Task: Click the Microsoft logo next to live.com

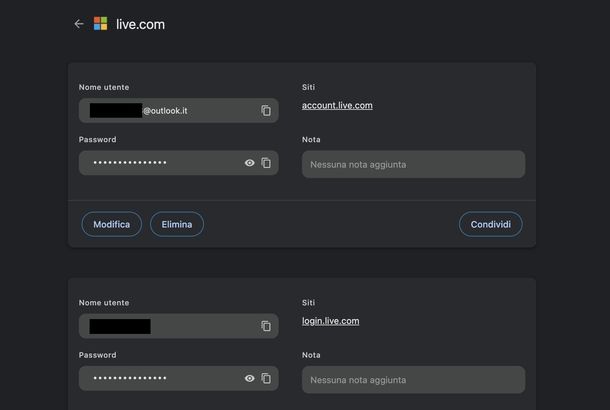Action: (100, 24)
